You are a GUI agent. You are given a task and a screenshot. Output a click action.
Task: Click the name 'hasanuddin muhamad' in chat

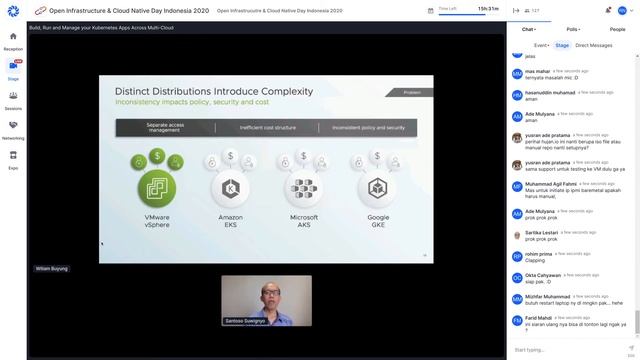(x=550, y=93)
